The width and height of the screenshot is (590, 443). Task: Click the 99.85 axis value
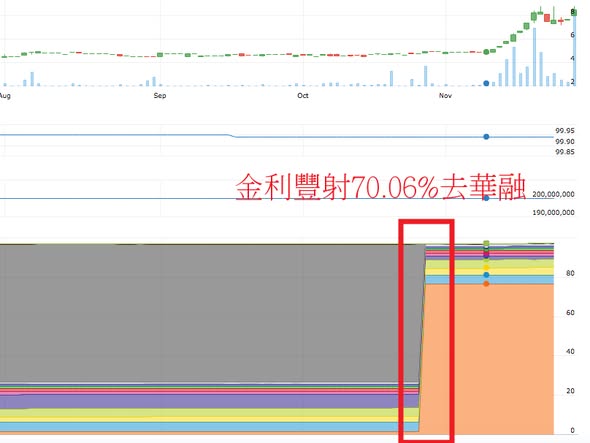tap(565, 152)
